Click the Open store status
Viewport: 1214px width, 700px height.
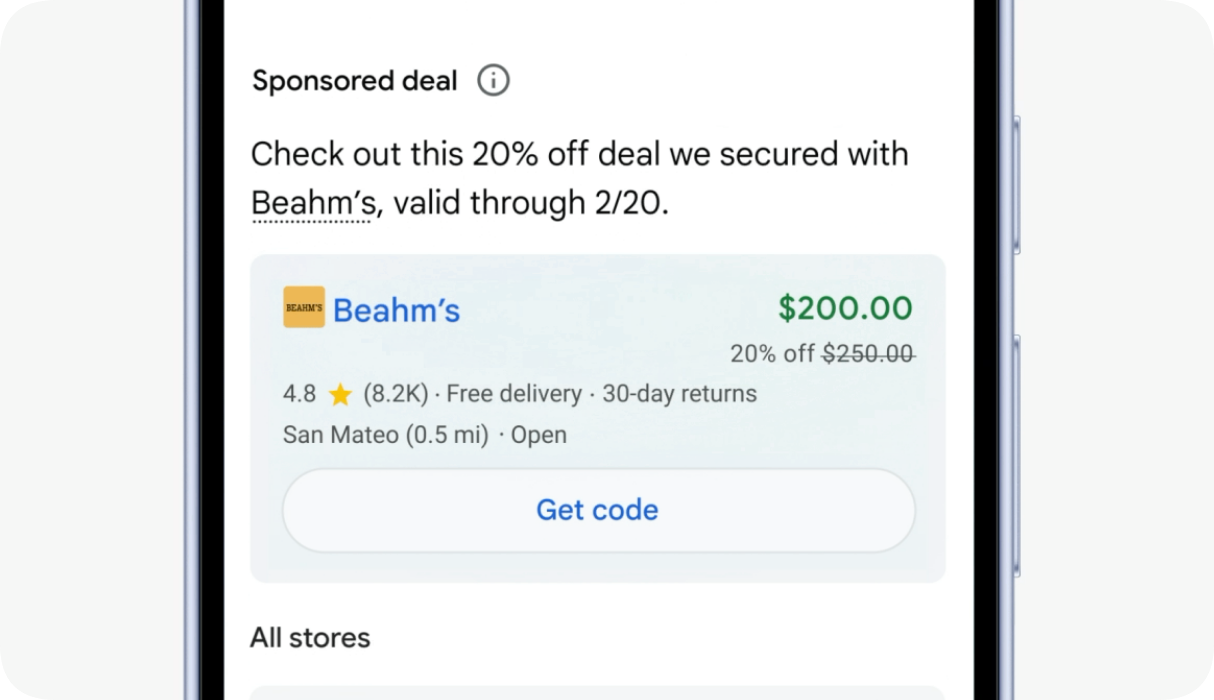pos(539,435)
